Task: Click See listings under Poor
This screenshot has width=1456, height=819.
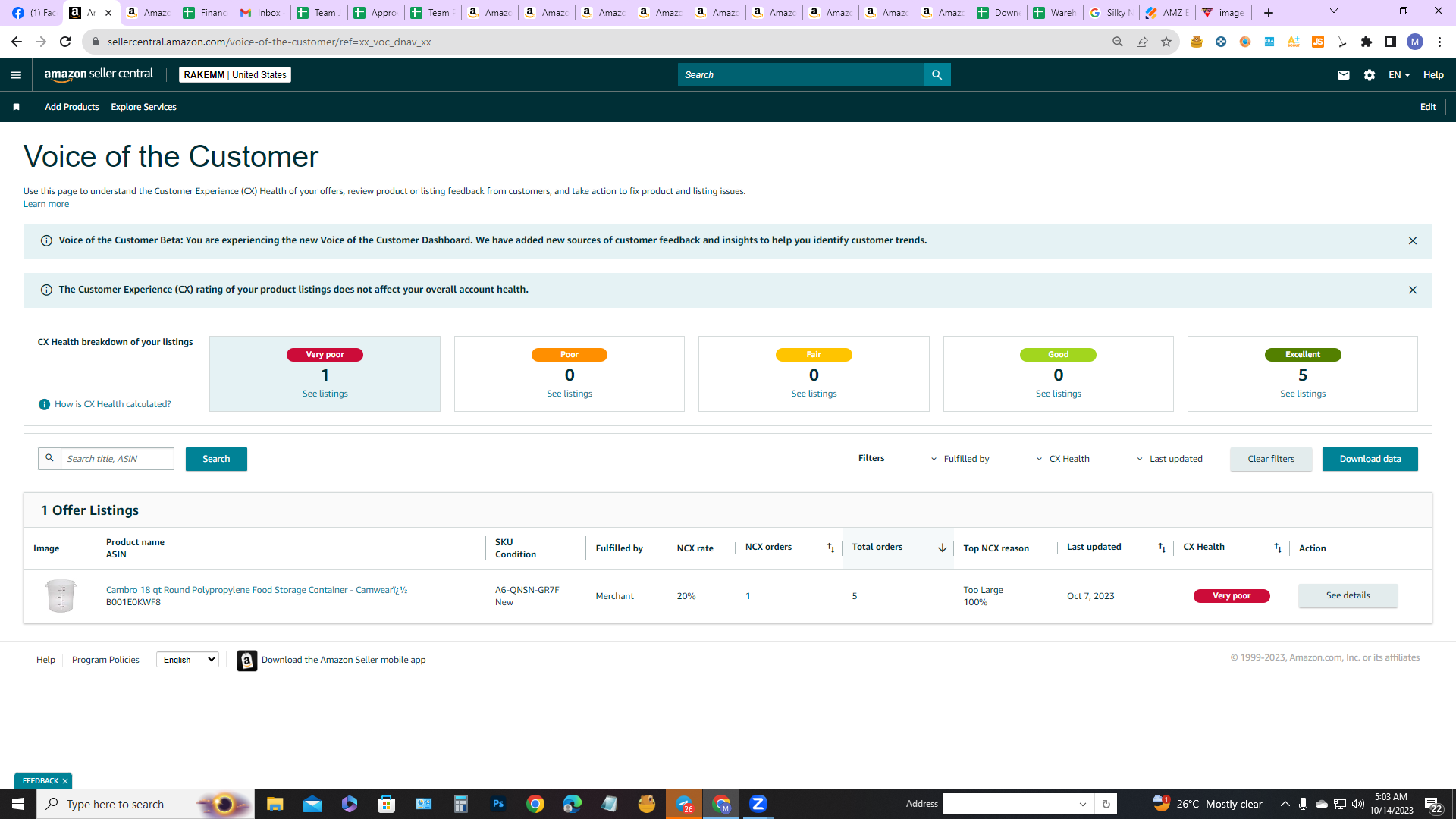Action: 570,394
